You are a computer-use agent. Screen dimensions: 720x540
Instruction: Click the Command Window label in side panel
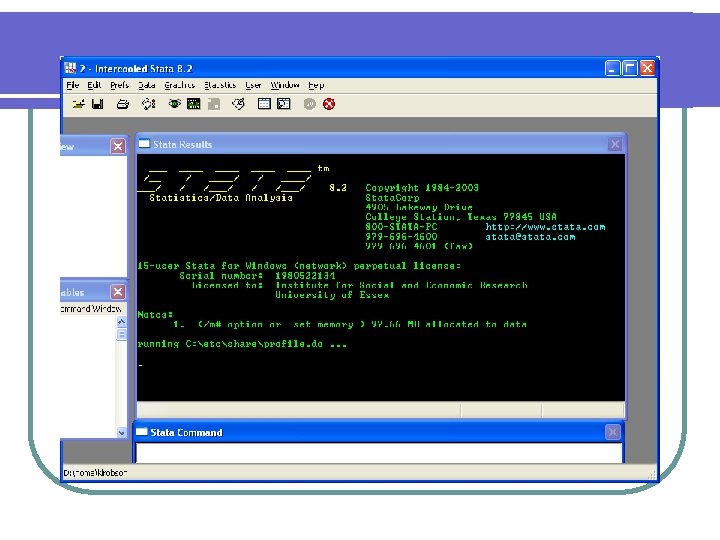point(91,309)
